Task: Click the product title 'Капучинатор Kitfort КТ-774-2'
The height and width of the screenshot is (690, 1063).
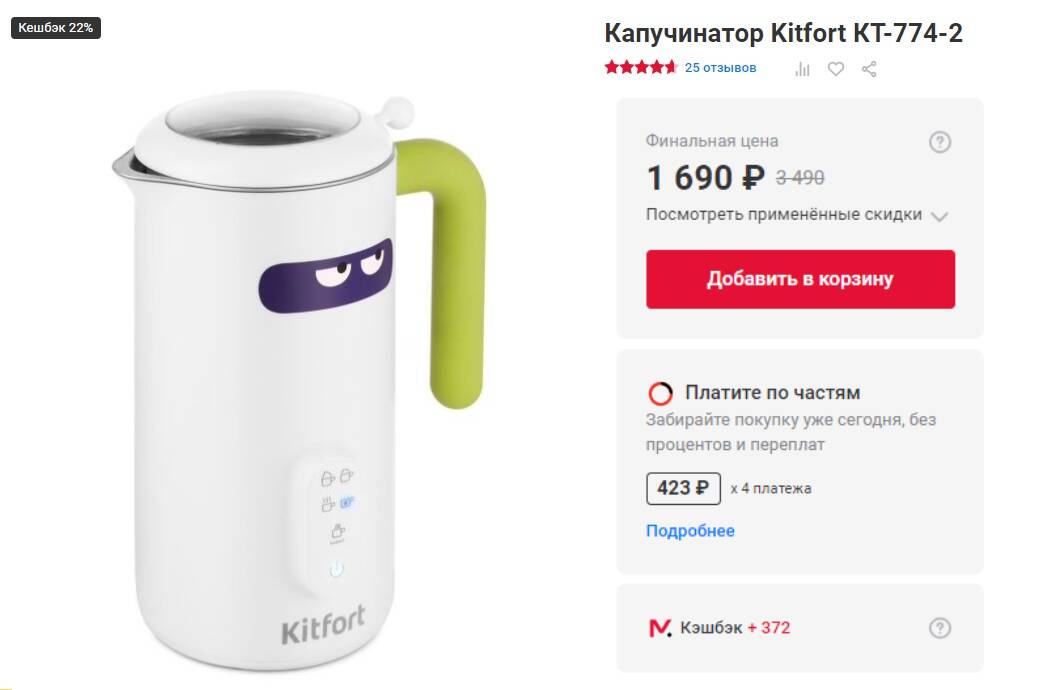Action: point(783,33)
